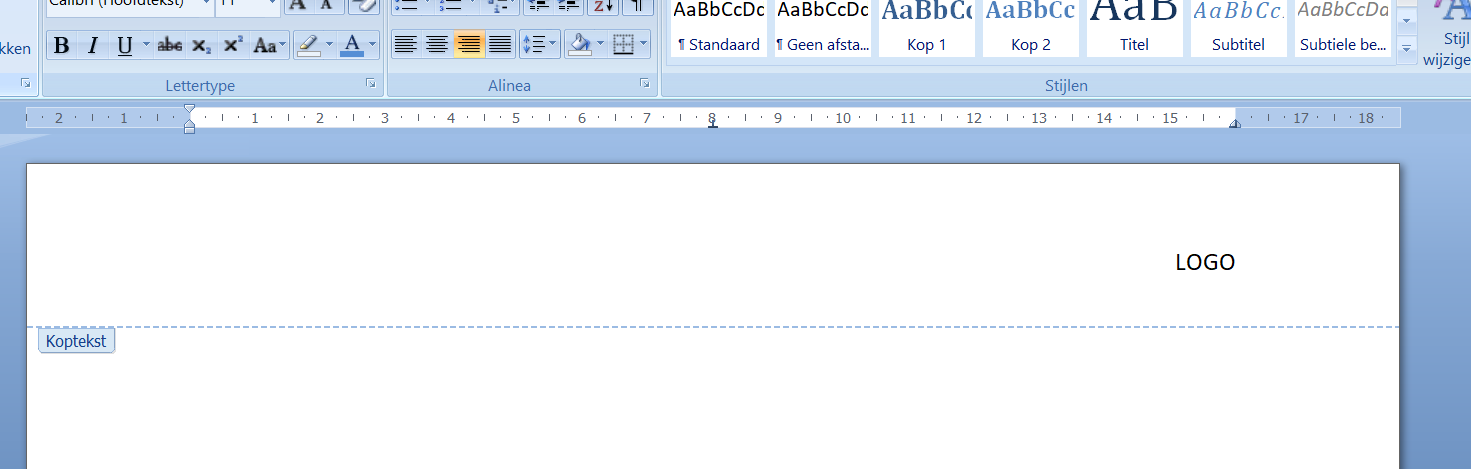Open the Alinea dialog launcher
1471x469 pixels.
point(645,84)
